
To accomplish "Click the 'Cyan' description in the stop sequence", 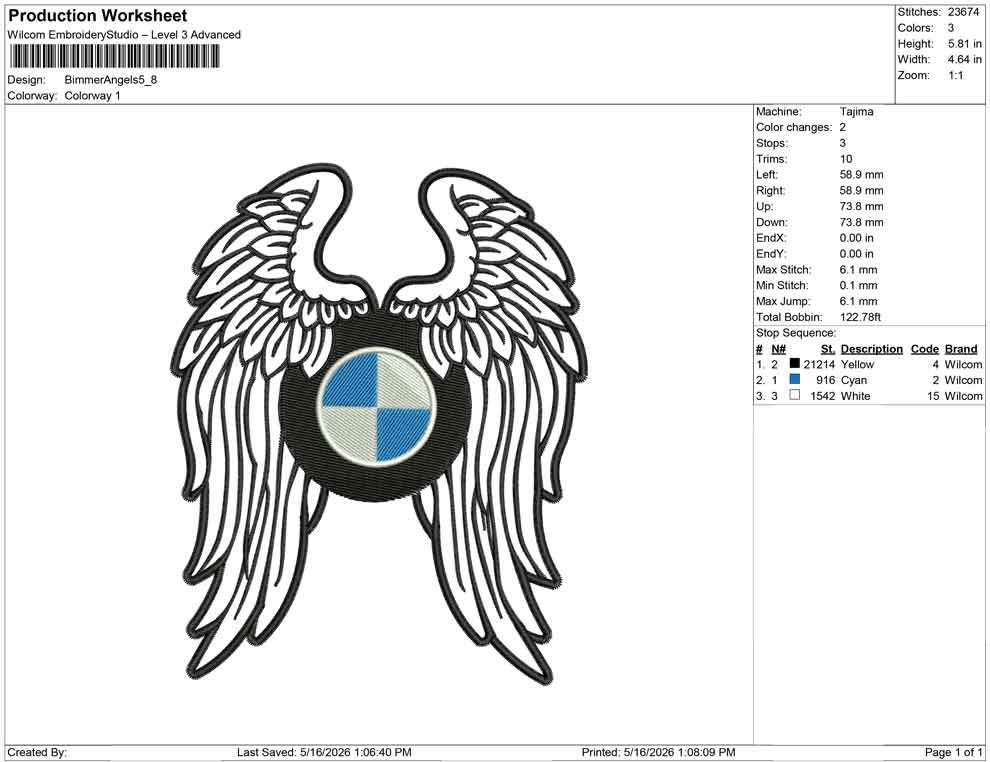I will coord(854,380).
